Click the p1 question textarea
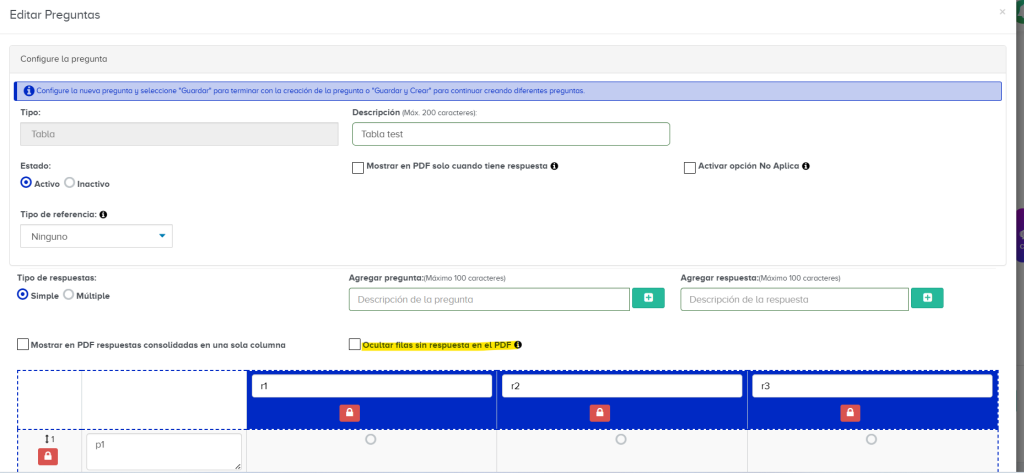 pyautogui.click(x=164, y=451)
